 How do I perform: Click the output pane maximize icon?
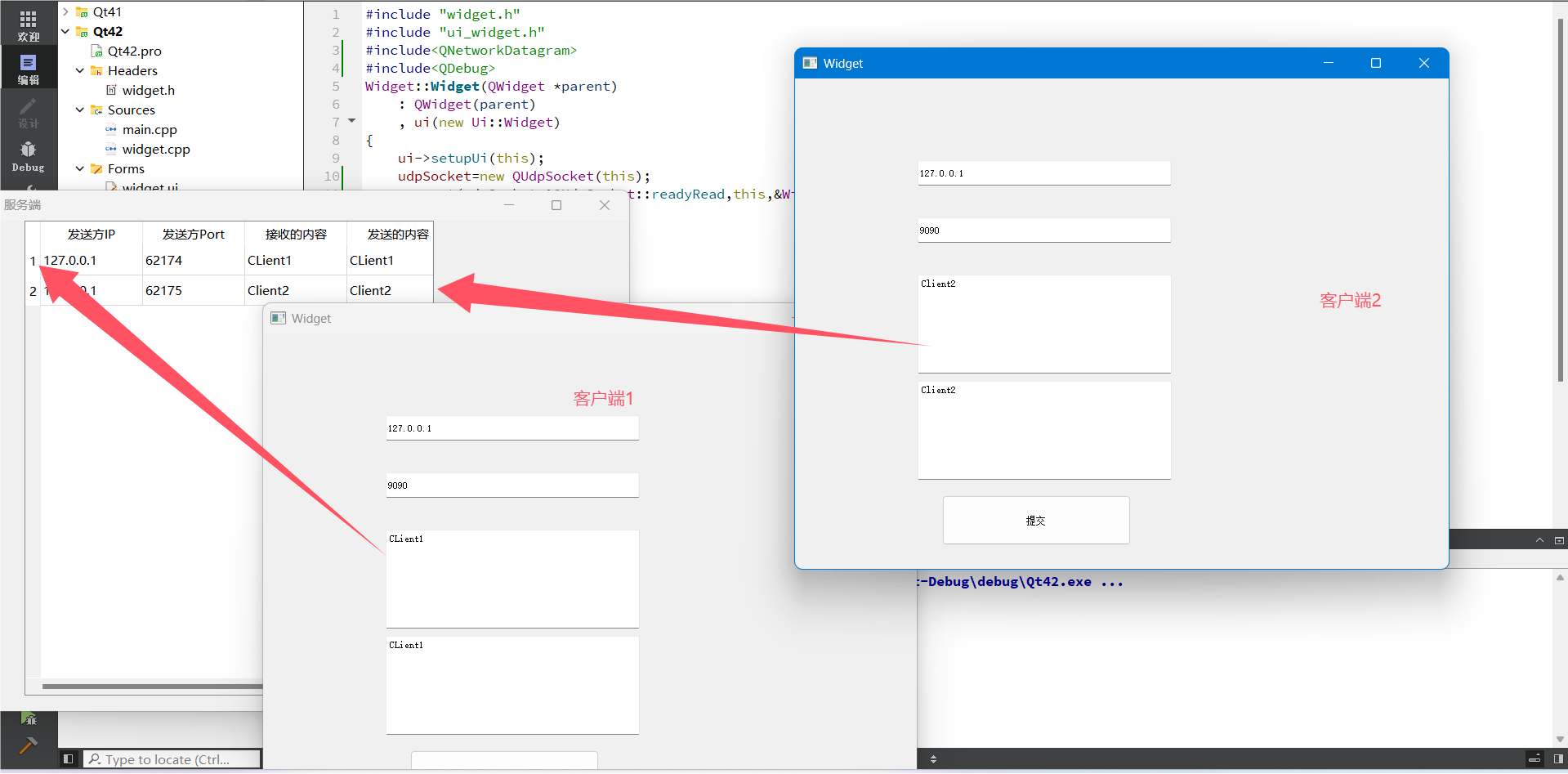[x=1559, y=540]
